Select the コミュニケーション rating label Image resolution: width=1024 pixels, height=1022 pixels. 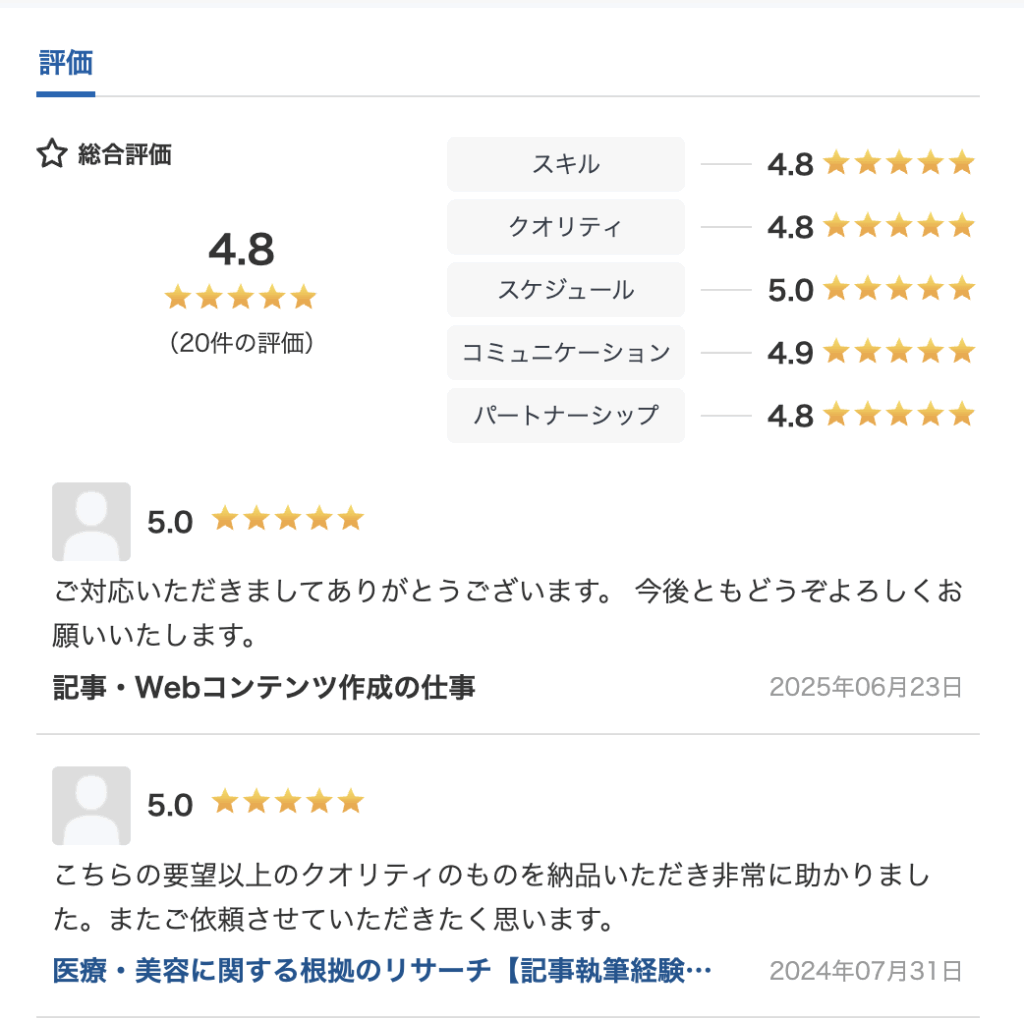tap(566, 353)
